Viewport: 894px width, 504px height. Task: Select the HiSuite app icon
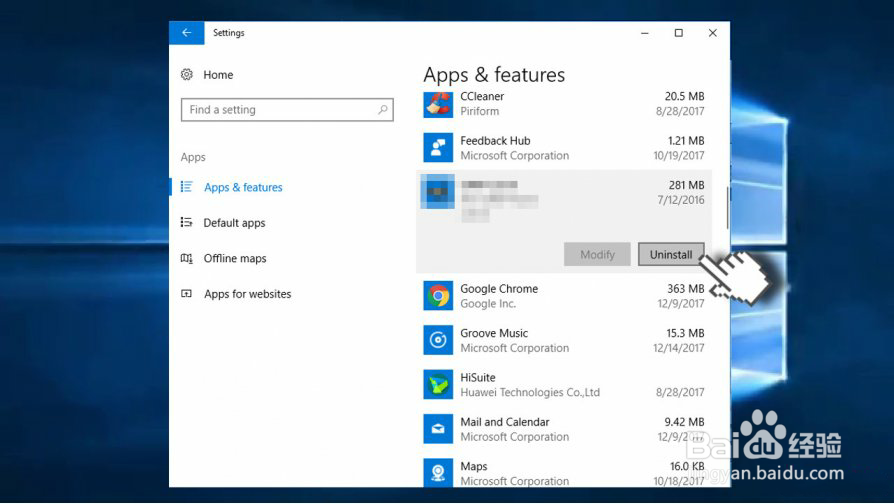click(438, 384)
